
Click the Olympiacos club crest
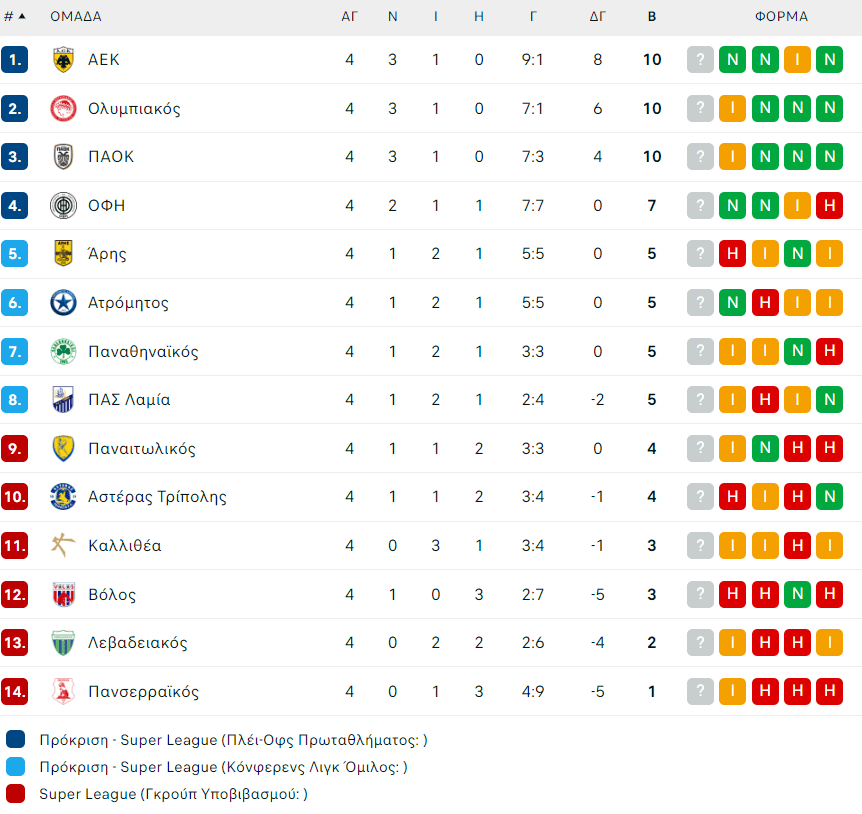point(63,108)
